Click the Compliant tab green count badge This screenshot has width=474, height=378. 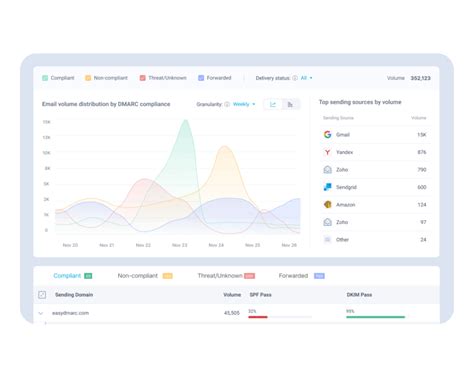point(88,276)
